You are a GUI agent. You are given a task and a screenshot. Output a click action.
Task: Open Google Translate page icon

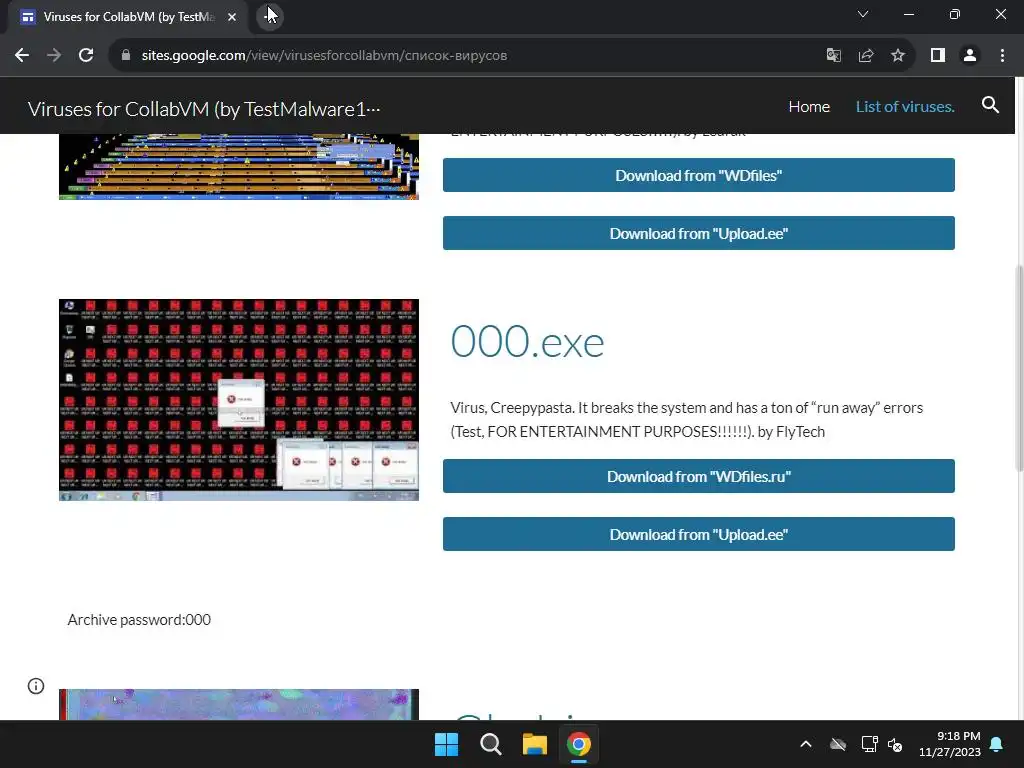click(833, 56)
